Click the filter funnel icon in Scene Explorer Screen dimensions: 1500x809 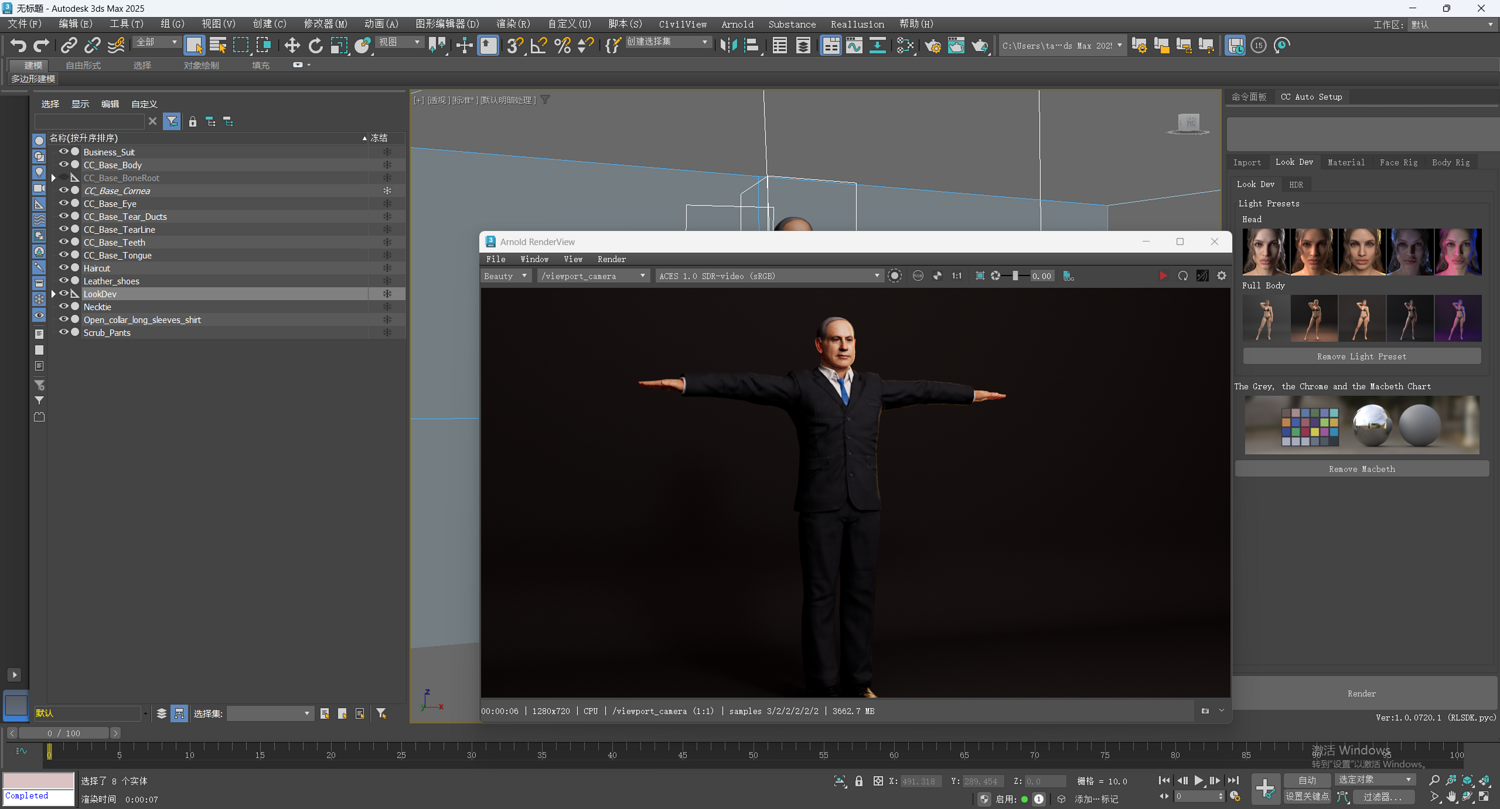tap(172, 121)
